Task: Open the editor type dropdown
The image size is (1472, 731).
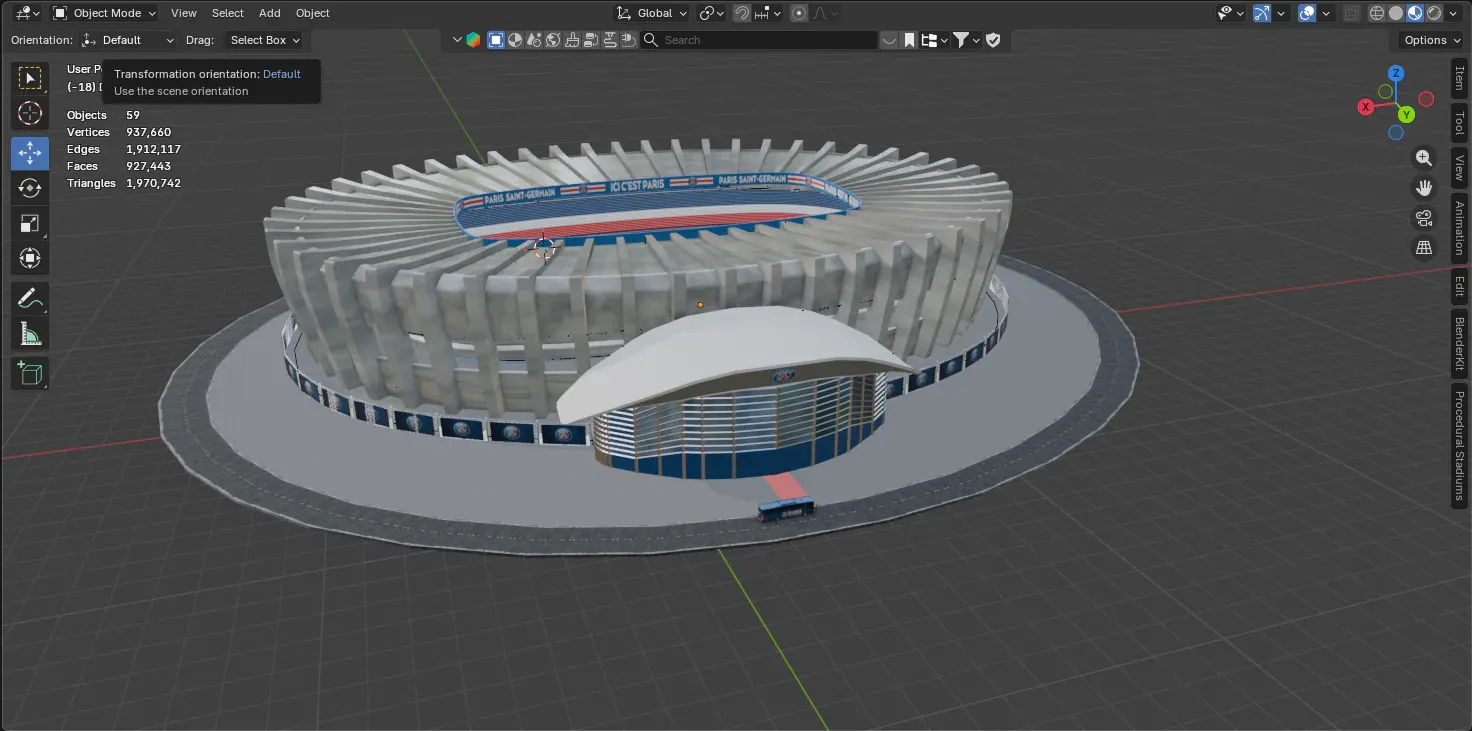Action: click(x=27, y=13)
